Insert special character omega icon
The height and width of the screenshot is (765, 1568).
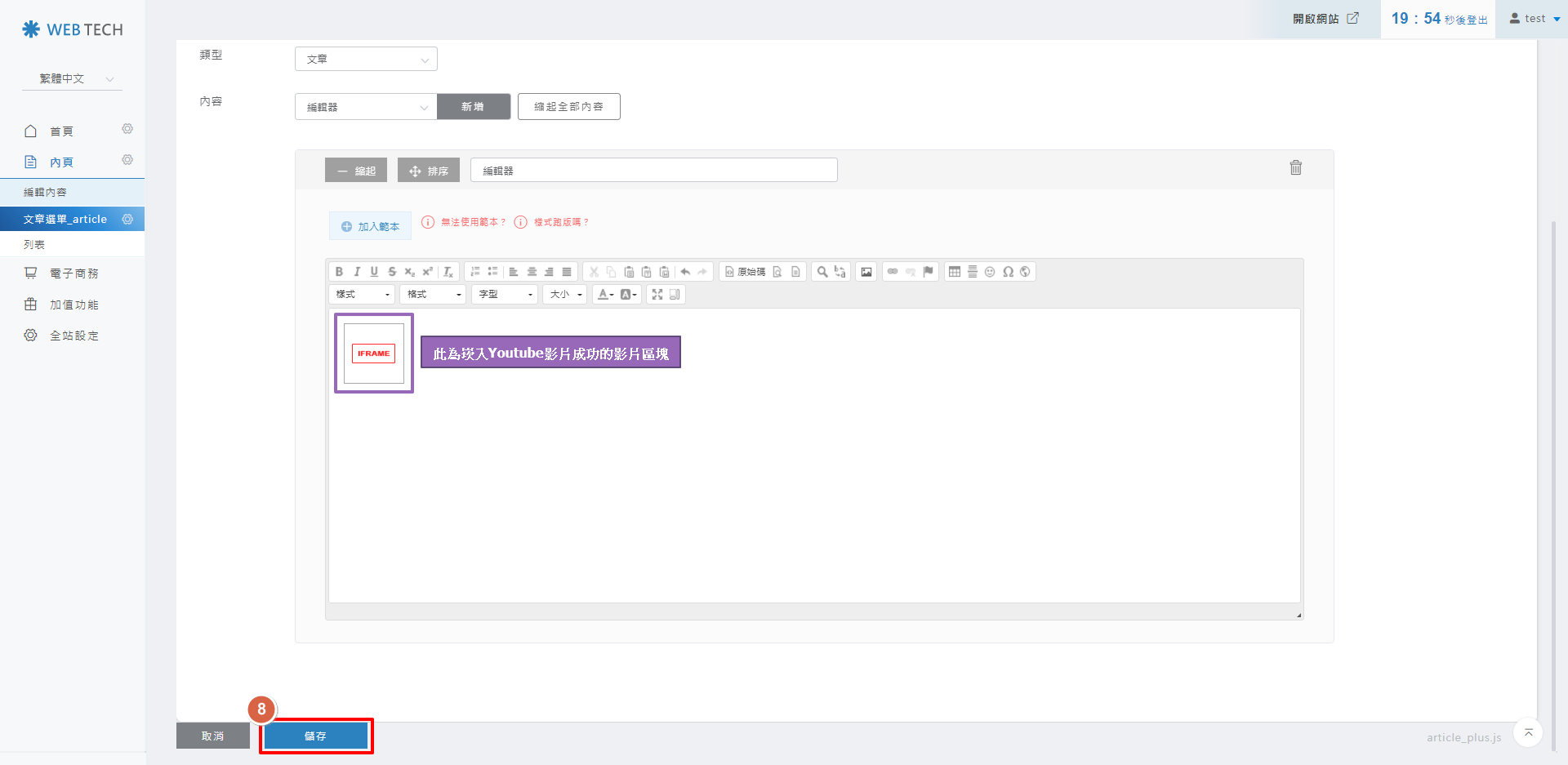tap(1008, 272)
